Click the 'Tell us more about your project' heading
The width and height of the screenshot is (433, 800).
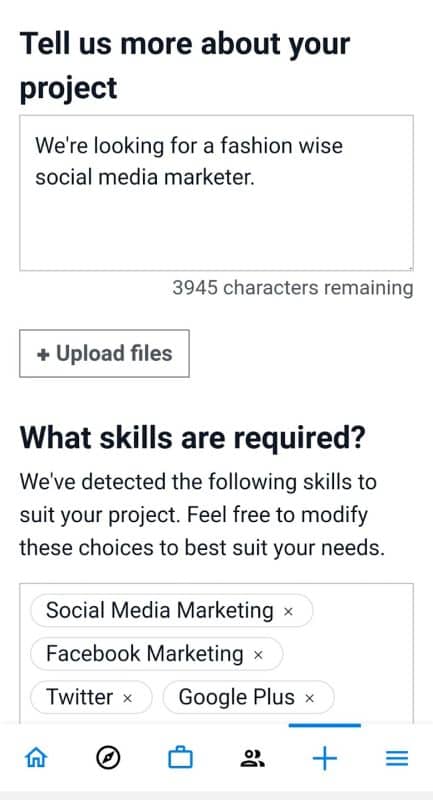pos(185,66)
